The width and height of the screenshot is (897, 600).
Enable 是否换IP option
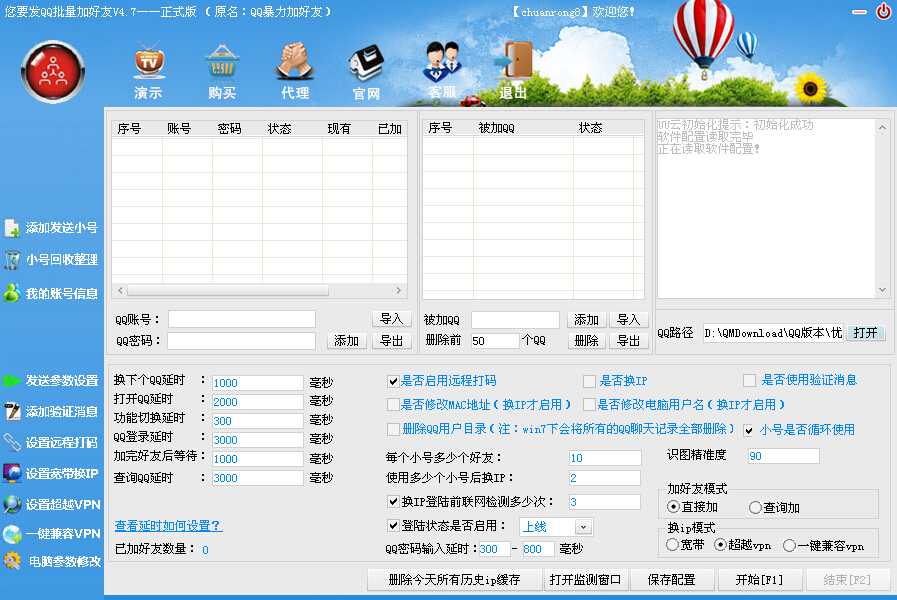click(x=589, y=381)
